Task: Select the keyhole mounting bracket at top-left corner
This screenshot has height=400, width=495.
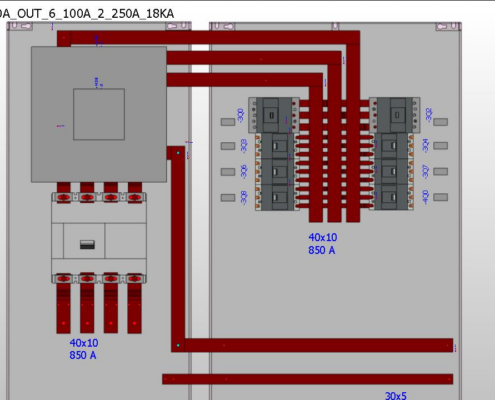Action: pyautogui.click(x=20, y=26)
